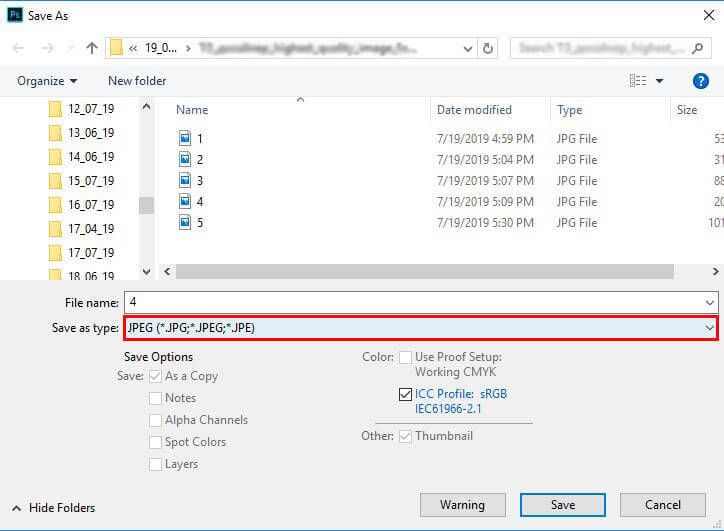Toggle Alpha Channels checkbox
Screen dimensions: 724x531
156,420
